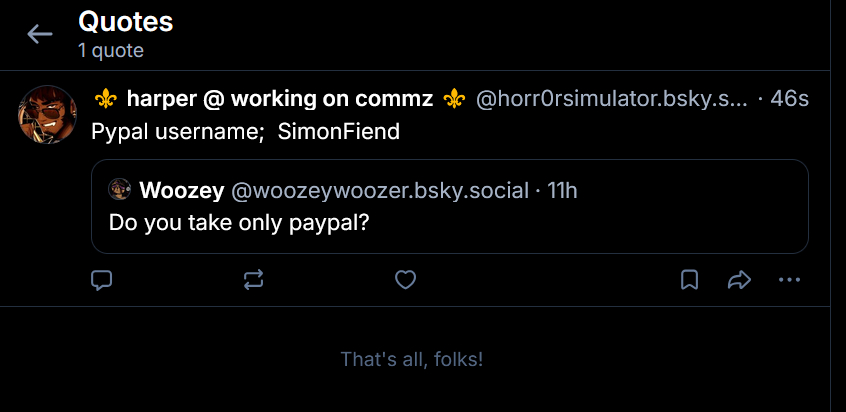
Task: Bookmark harper's quote post
Action: [x=689, y=280]
